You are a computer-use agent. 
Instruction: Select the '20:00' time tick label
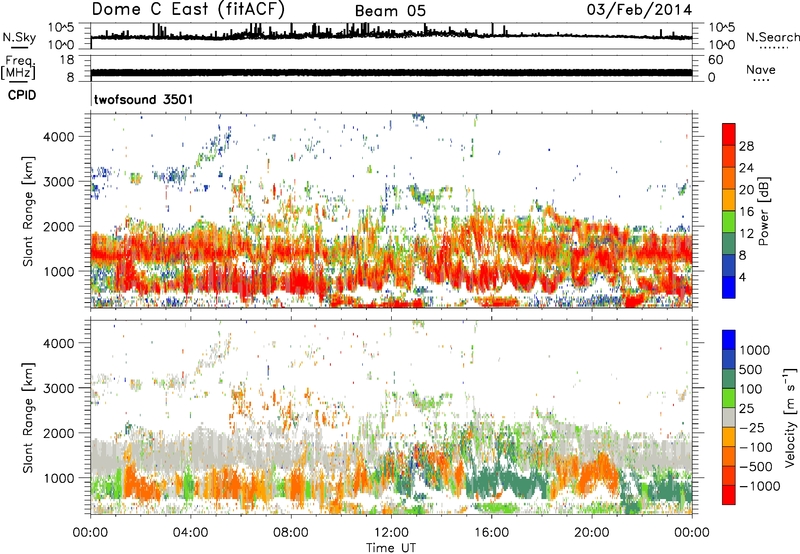point(591,533)
